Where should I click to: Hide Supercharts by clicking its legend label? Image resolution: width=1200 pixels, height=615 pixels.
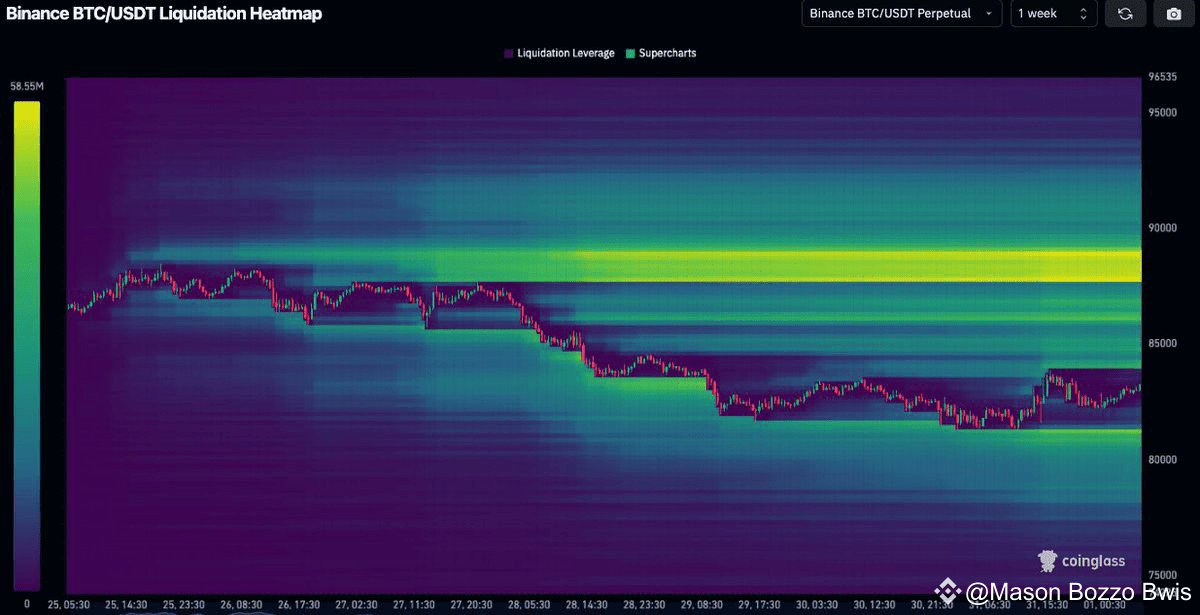click(x=668, y=53)
